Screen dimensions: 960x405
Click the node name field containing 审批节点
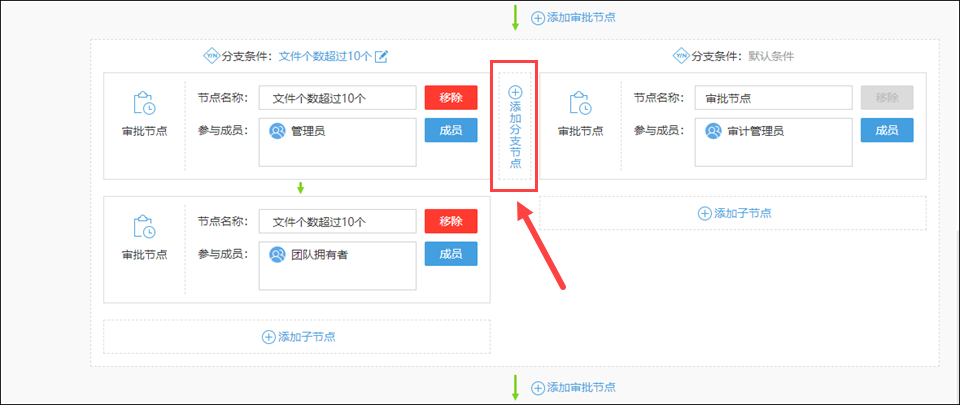point(772,97)
